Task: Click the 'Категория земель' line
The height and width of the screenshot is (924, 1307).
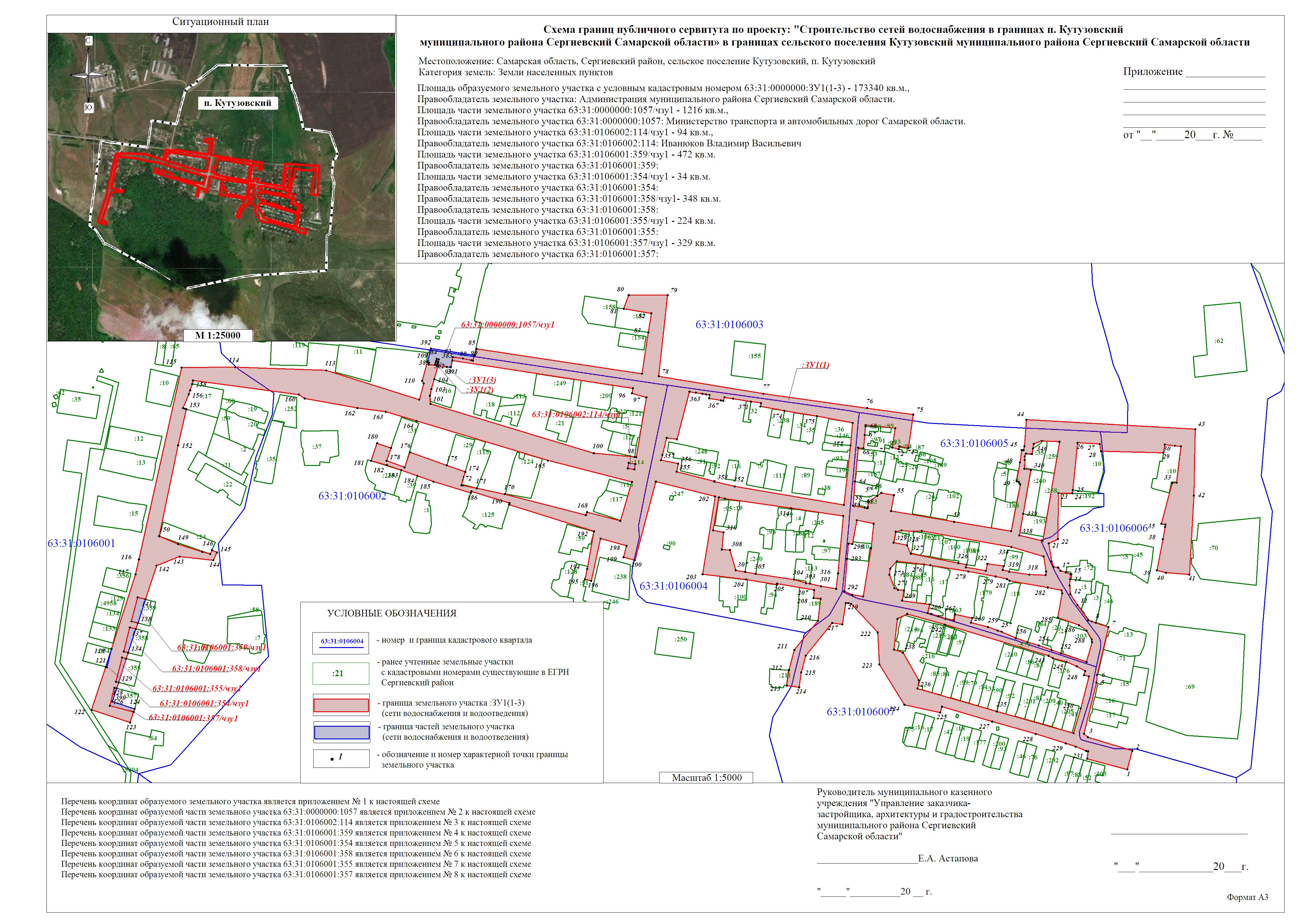Action: pyautogui.click(x=515, y=72)
